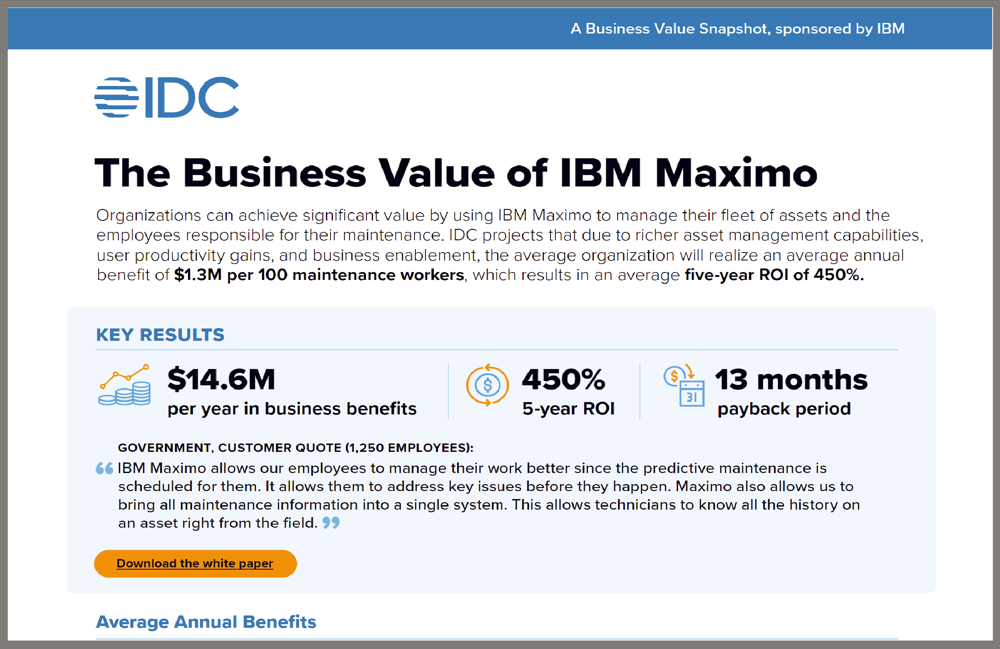Click the customer quote paragraph text
This screenshot has width=1000, height=649.
(x=489, y=495)
